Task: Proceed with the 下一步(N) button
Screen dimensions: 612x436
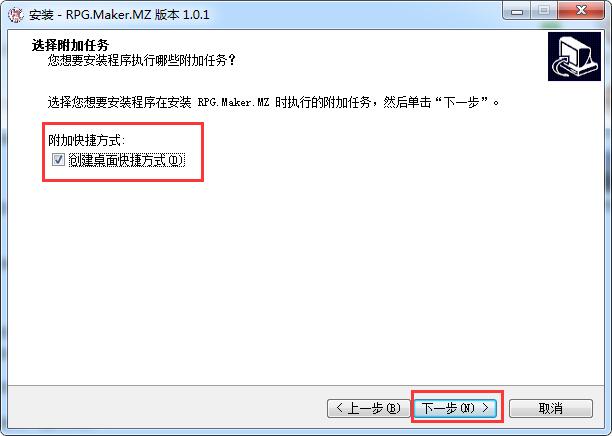Action: pos(455,408)
